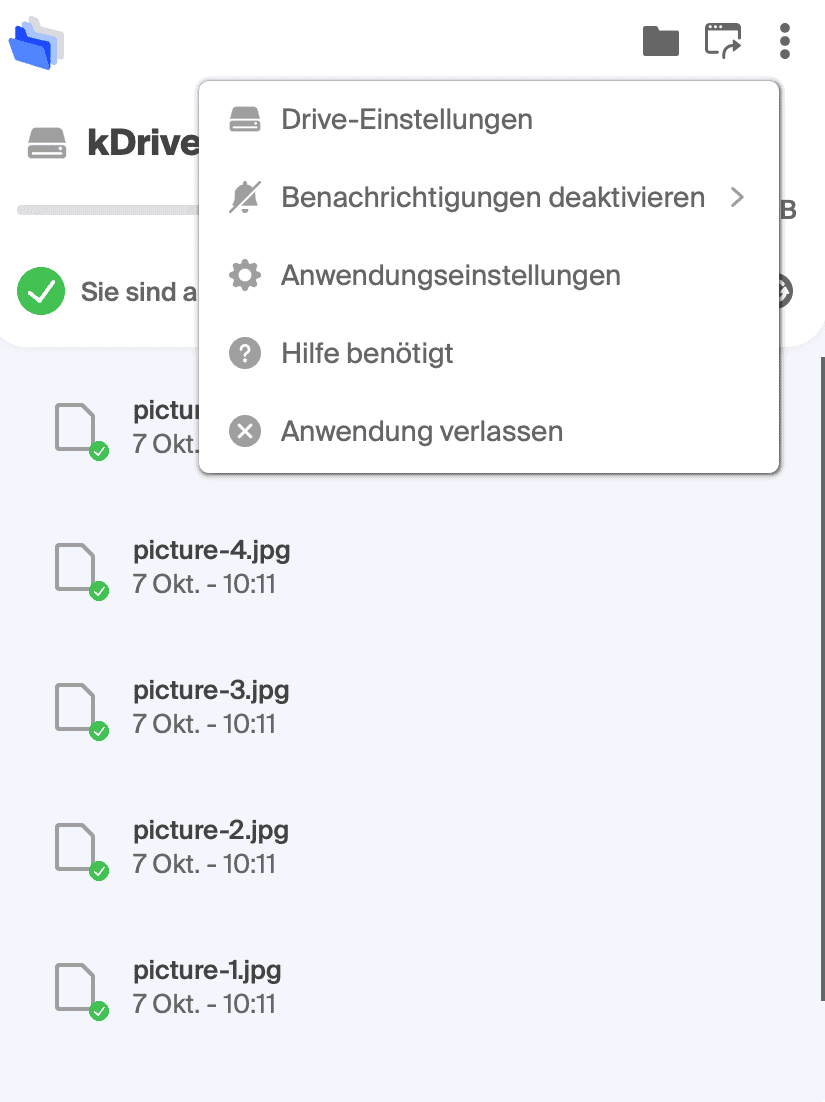Click the green sync status checkmark
Screen dimensions: 825x1102
[x=41, y=291]
